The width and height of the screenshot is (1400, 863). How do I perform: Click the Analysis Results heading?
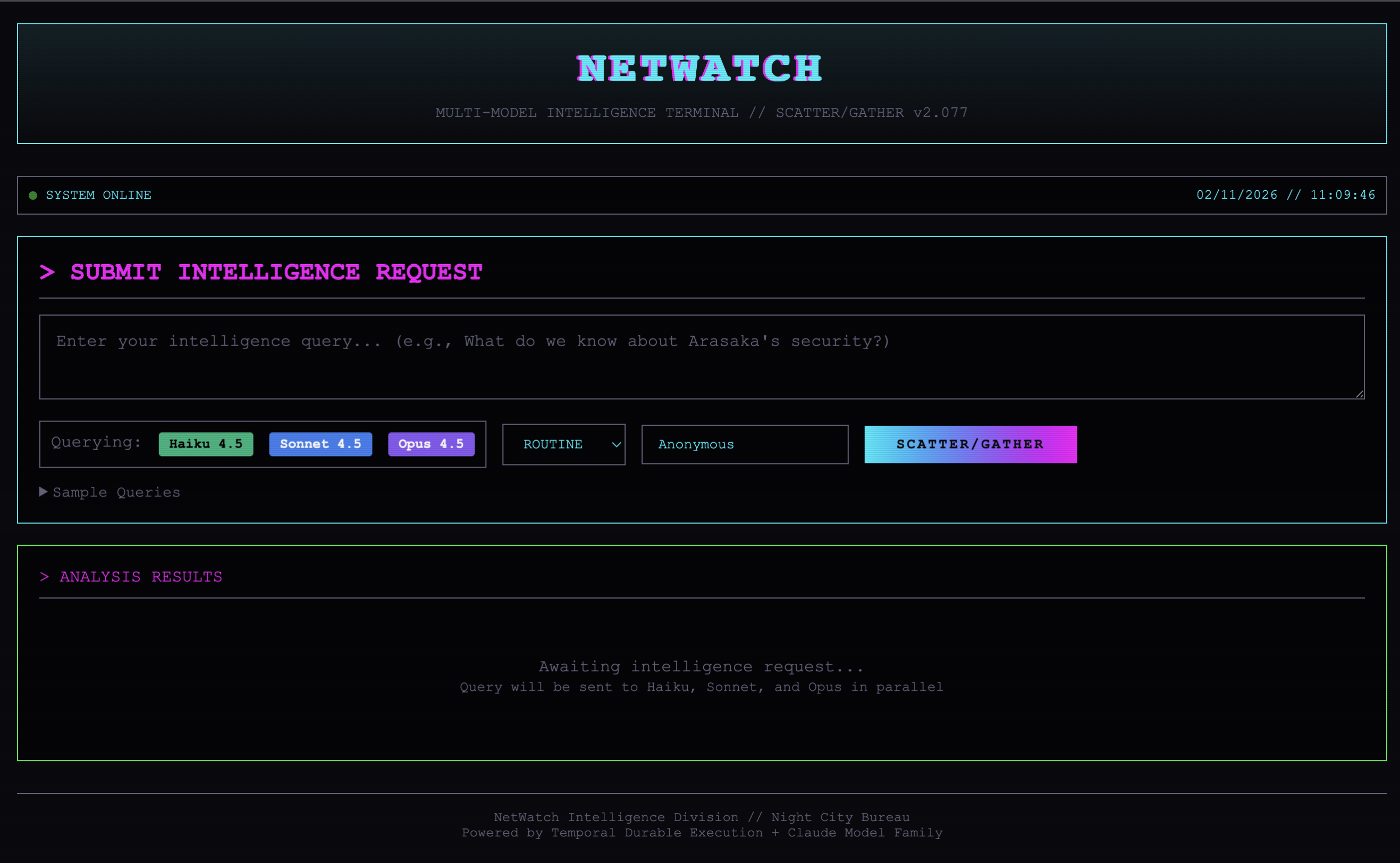(x=140, y=577)
